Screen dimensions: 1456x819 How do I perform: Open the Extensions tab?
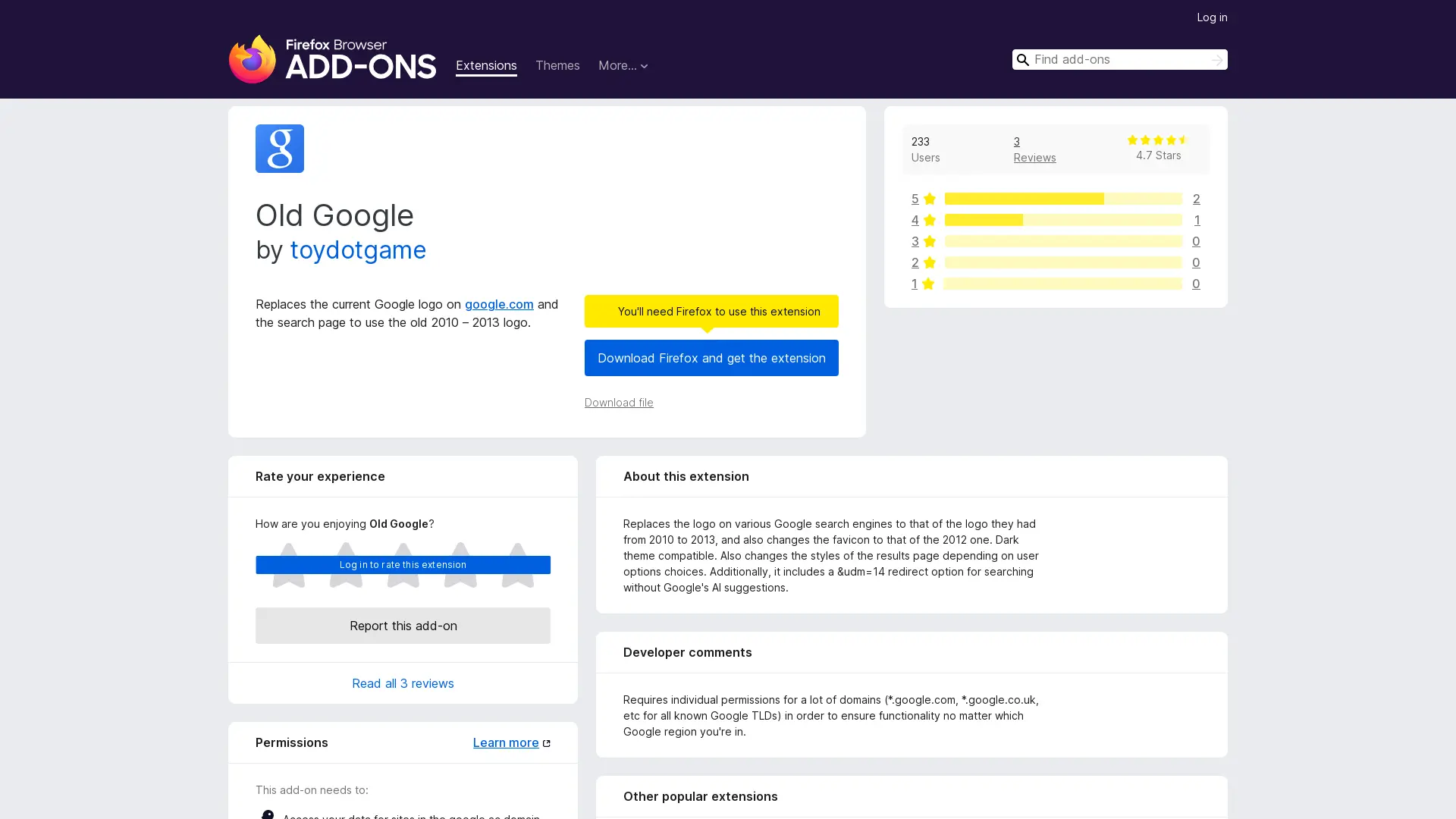click(486, 66)
